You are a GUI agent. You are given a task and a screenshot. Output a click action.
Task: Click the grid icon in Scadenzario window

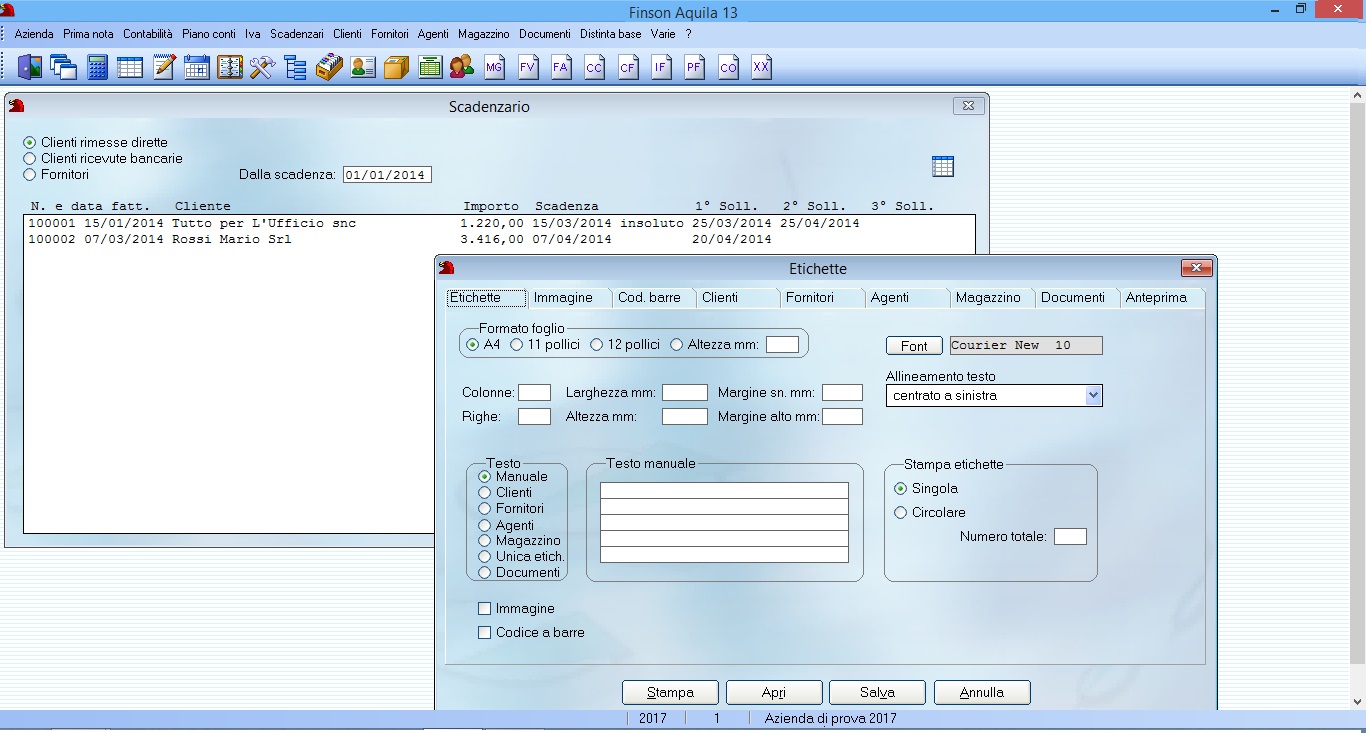[942, 167]
